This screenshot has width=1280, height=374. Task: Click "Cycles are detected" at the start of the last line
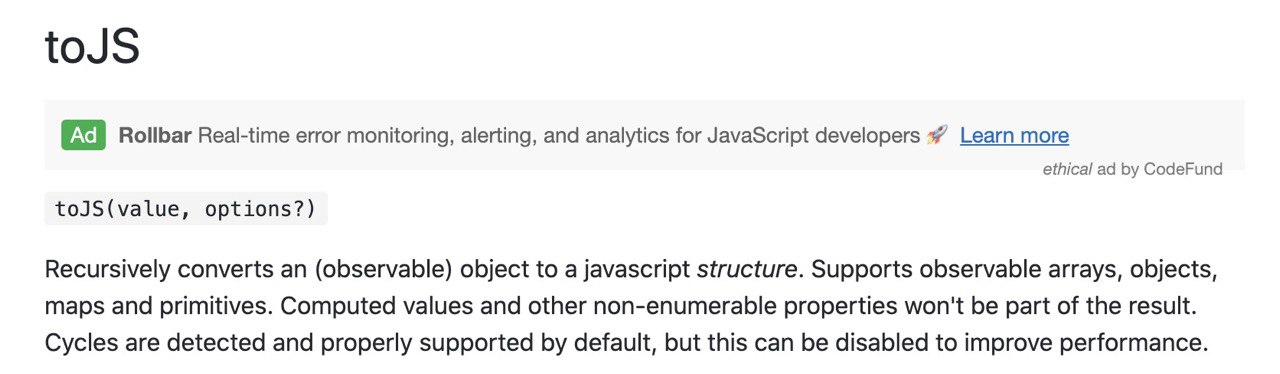[141, 342]
